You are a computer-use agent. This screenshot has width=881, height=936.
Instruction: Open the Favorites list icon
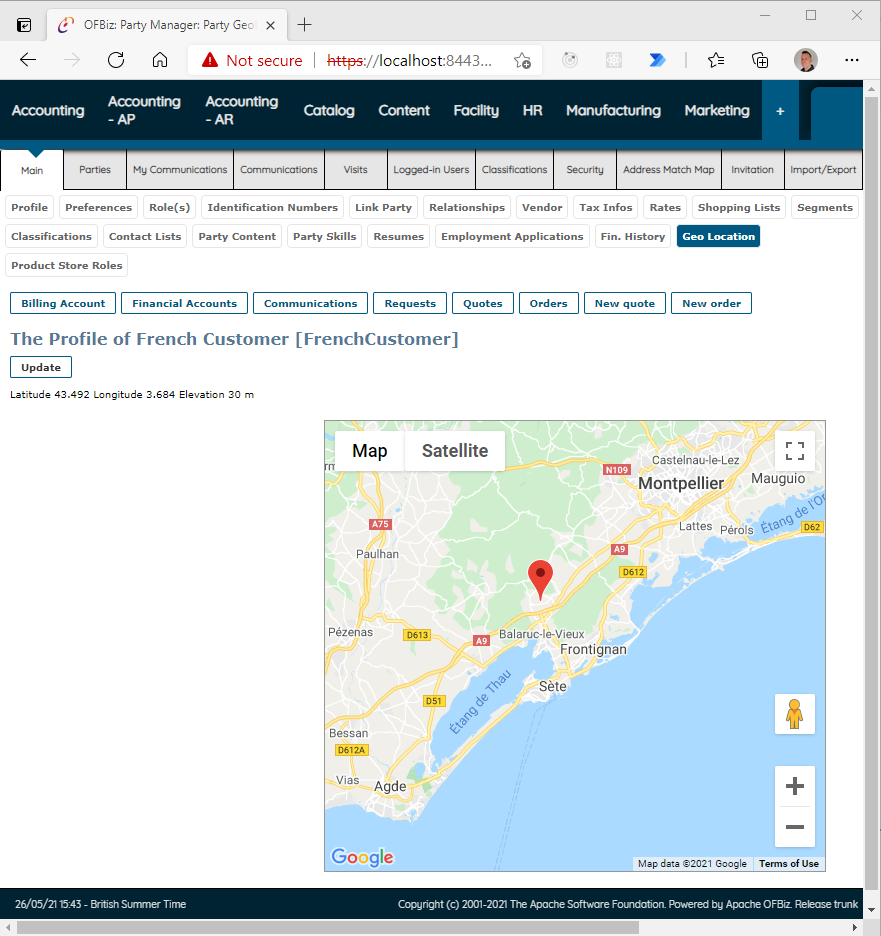tap(716, 60)
